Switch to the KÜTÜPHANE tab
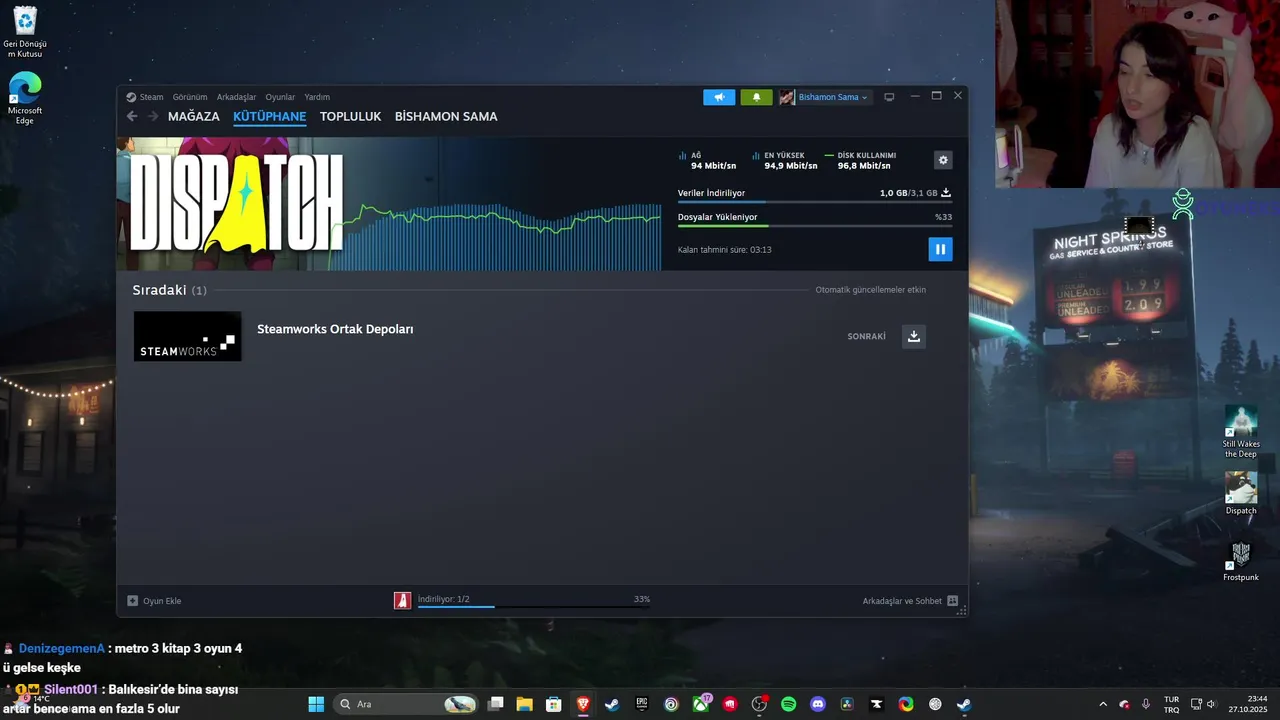The width and height of the screenshot is (1280, 720). coord(270,116)
